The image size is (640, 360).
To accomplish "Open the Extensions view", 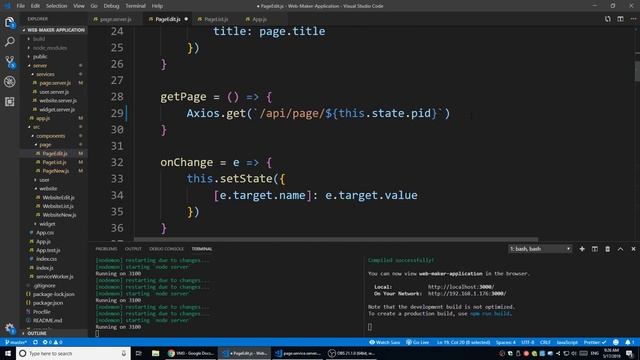I will point(9,101).
